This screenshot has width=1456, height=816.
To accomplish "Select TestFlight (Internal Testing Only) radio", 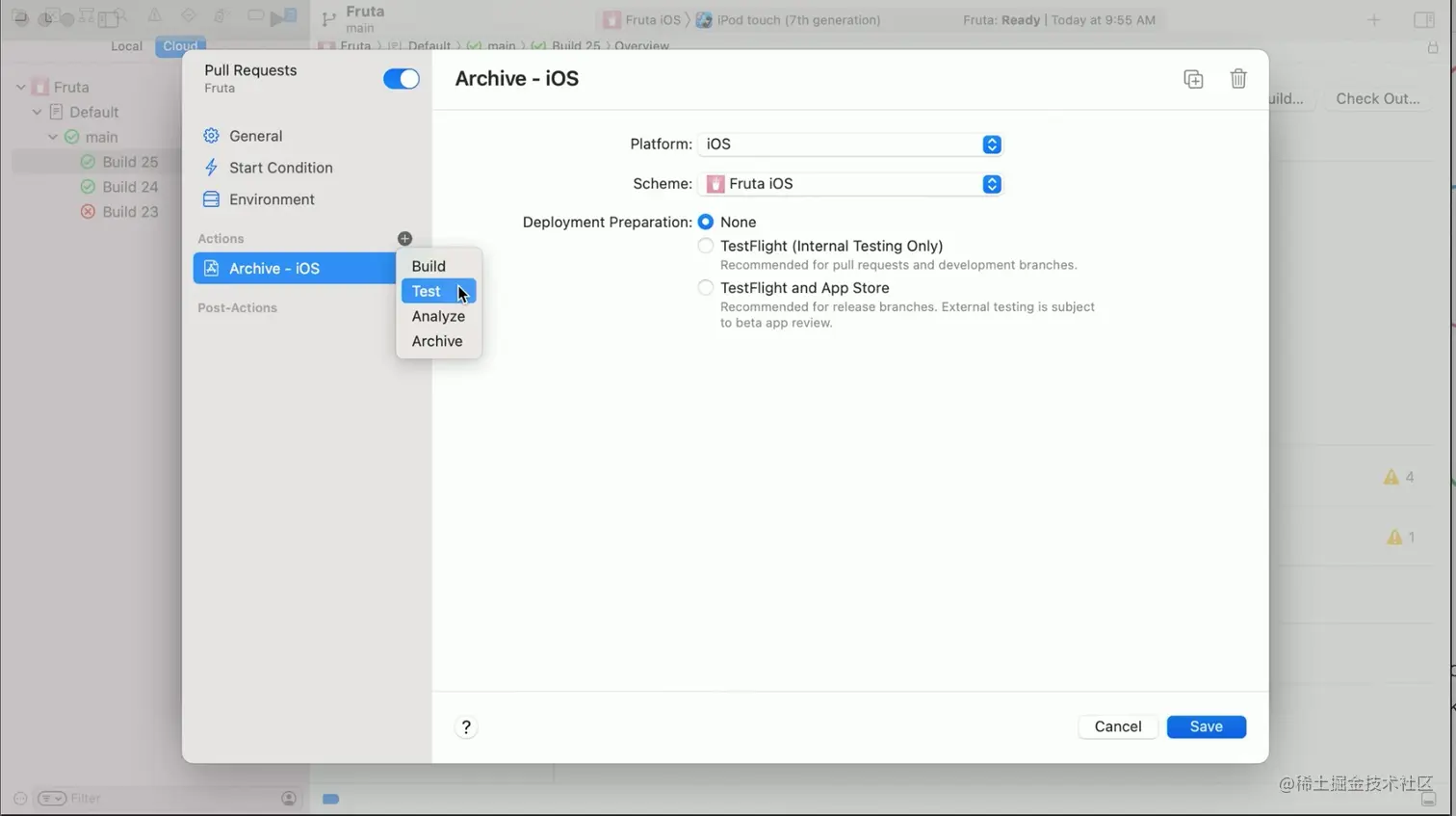I will coord(706,246).
